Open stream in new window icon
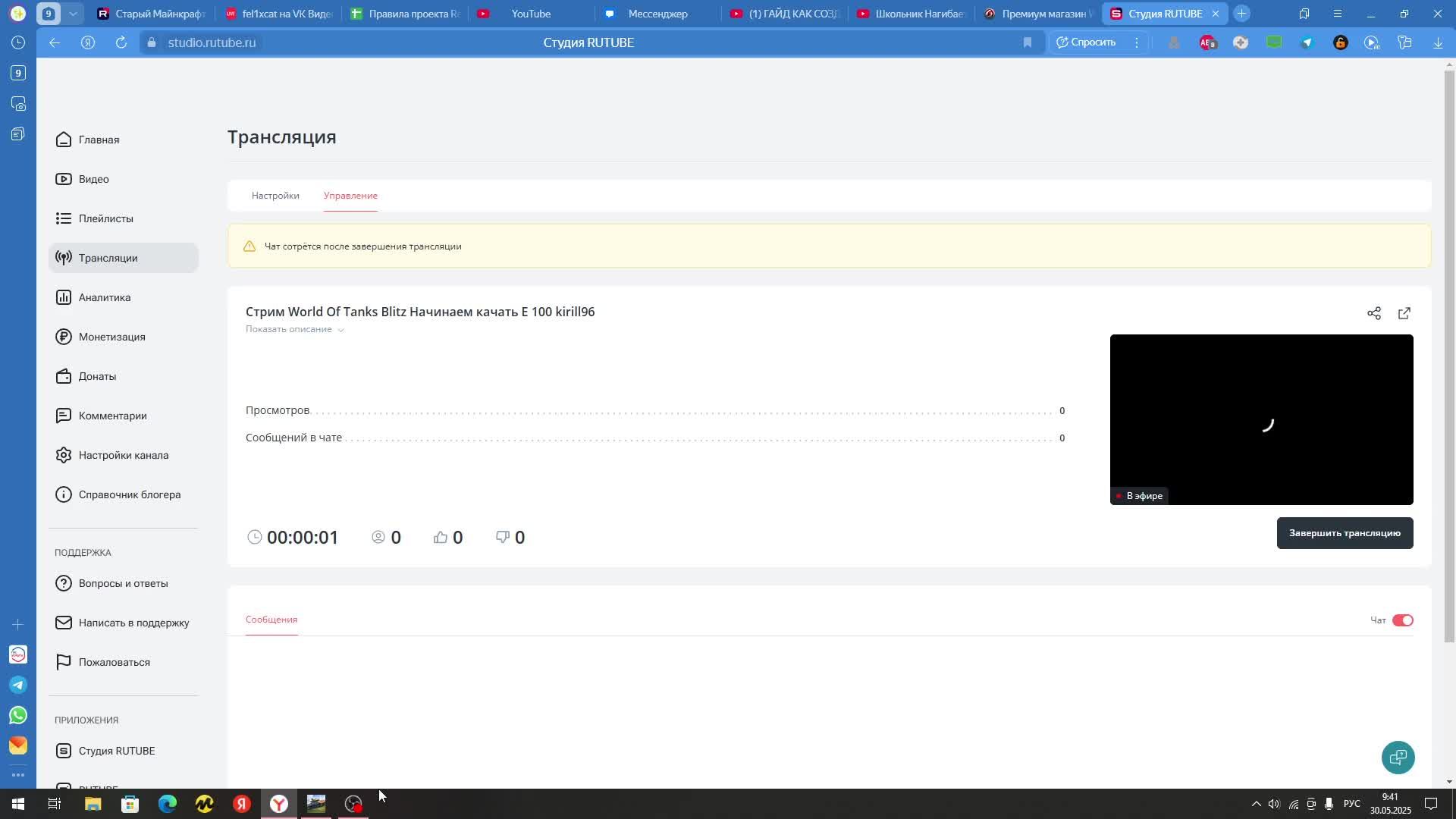This screenshot has width=1456, height=819. point(1404,313)
